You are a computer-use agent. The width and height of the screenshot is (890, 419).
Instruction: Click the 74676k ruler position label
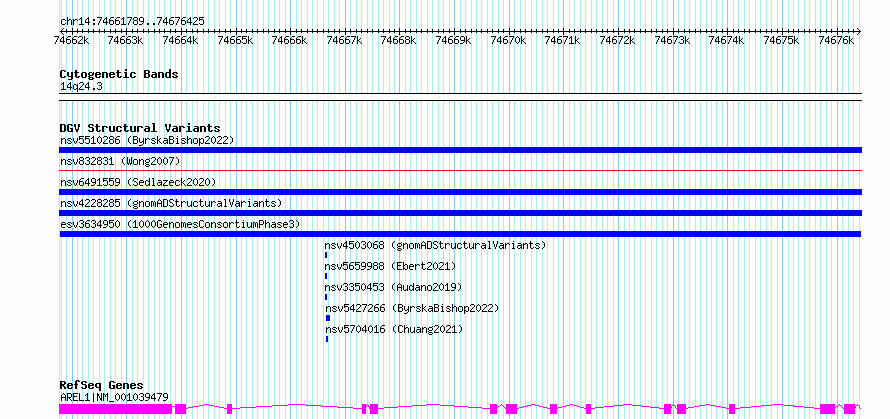pyautogui.click(x=836, y=40)
